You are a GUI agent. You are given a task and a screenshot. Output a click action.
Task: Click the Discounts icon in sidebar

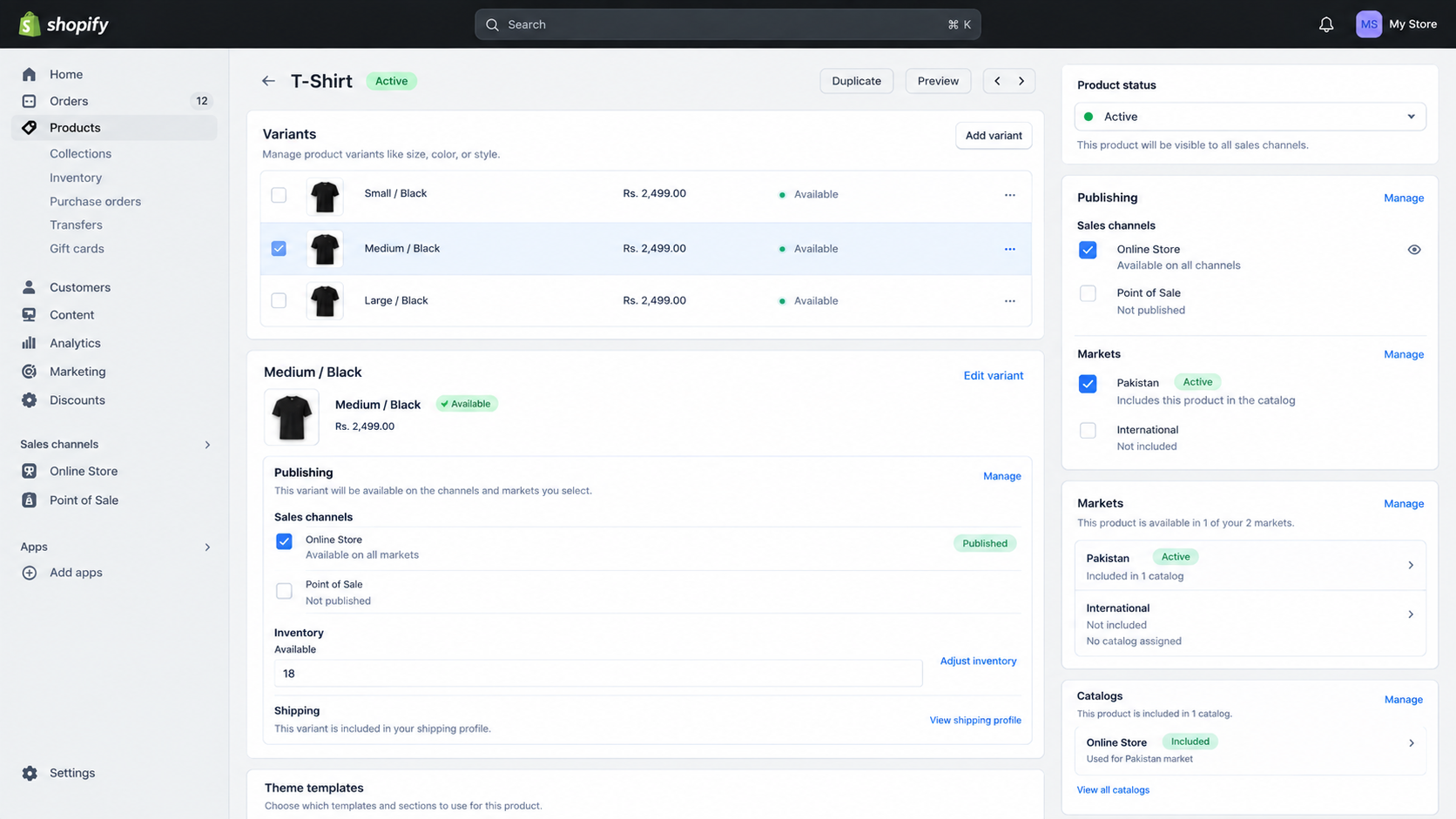[30, 400]
